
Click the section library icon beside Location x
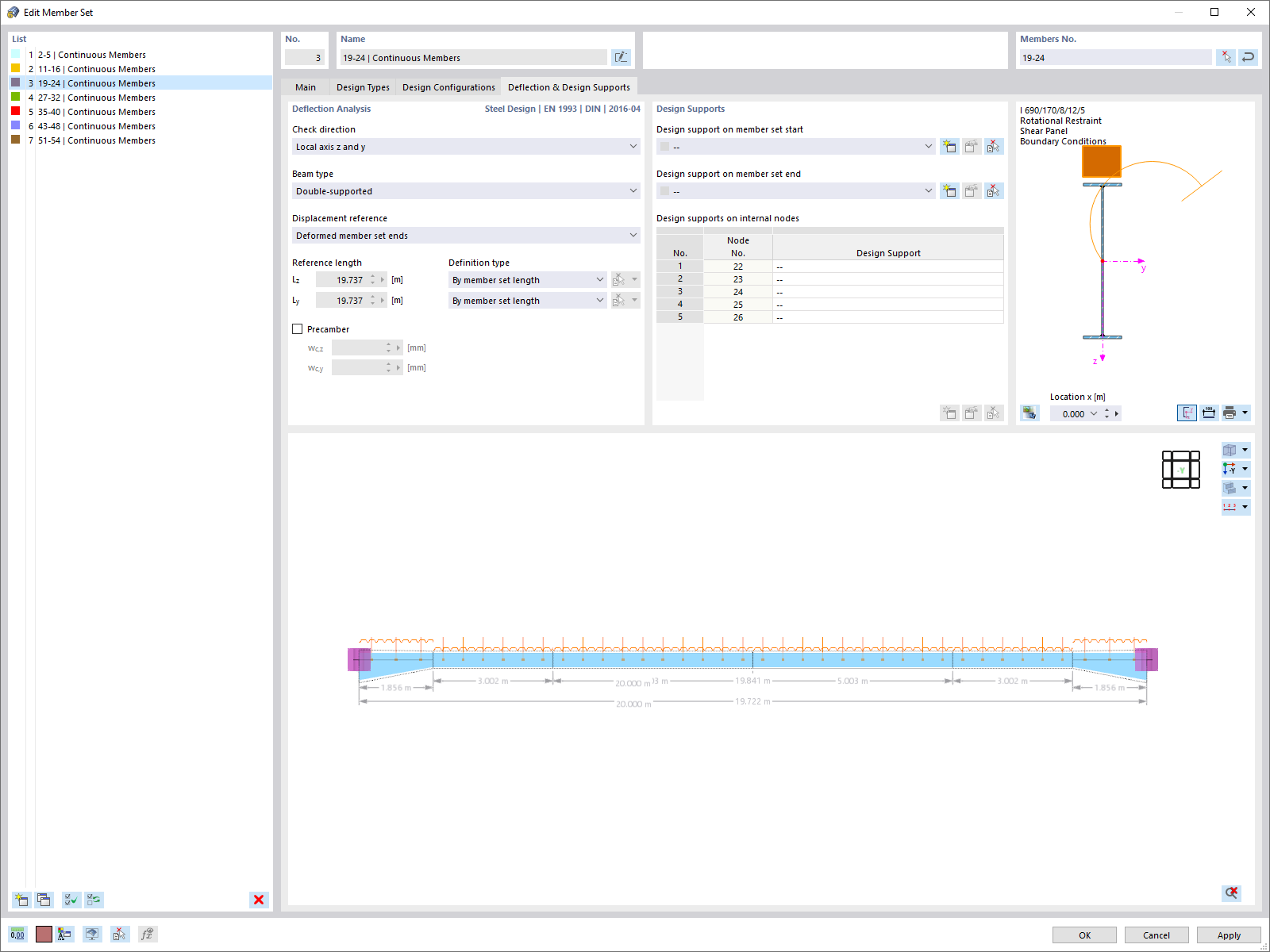point(1029,413)
